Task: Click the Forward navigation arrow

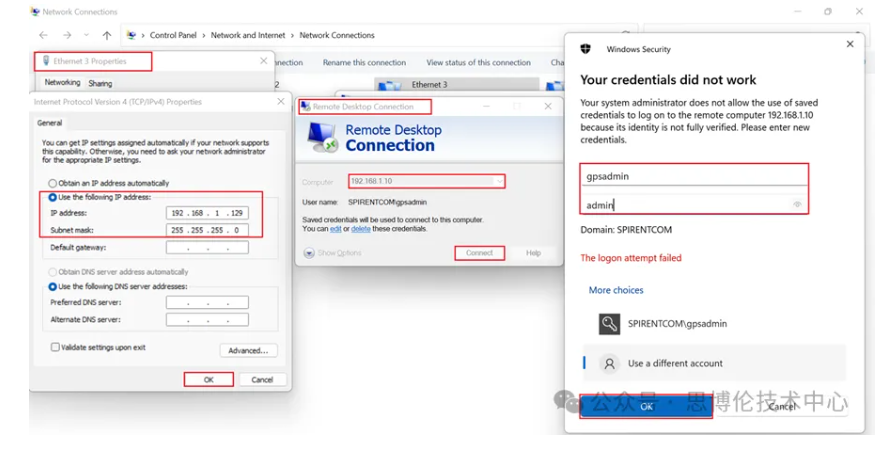Action: coord(67,35)
